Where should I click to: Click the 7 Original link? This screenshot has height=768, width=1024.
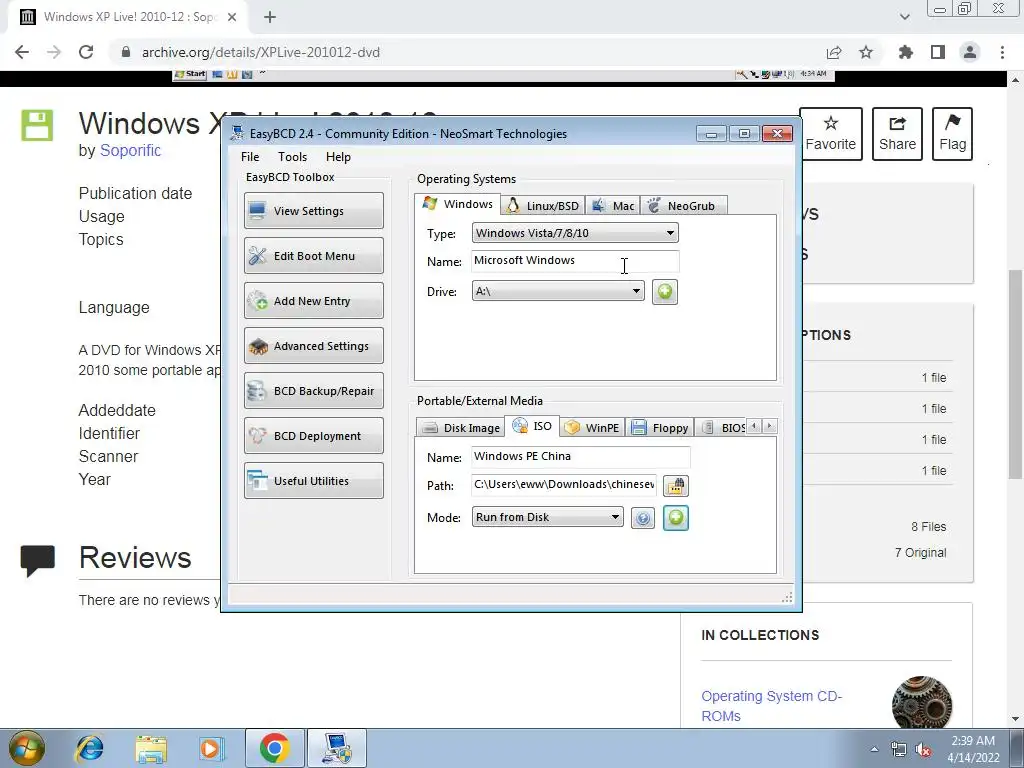pyautogui.click(x=920, y=552)
